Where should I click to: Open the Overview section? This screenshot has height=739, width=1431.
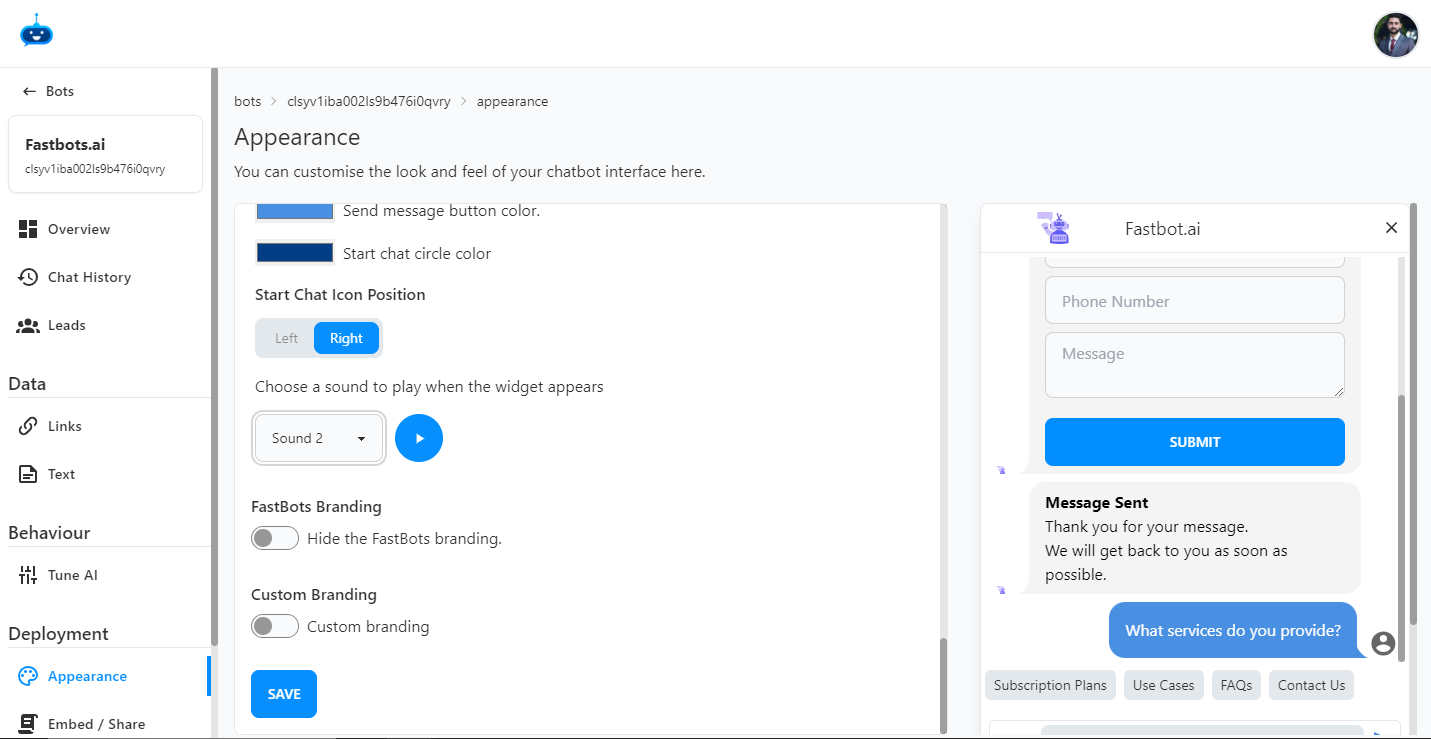click(x=78, y=228)
